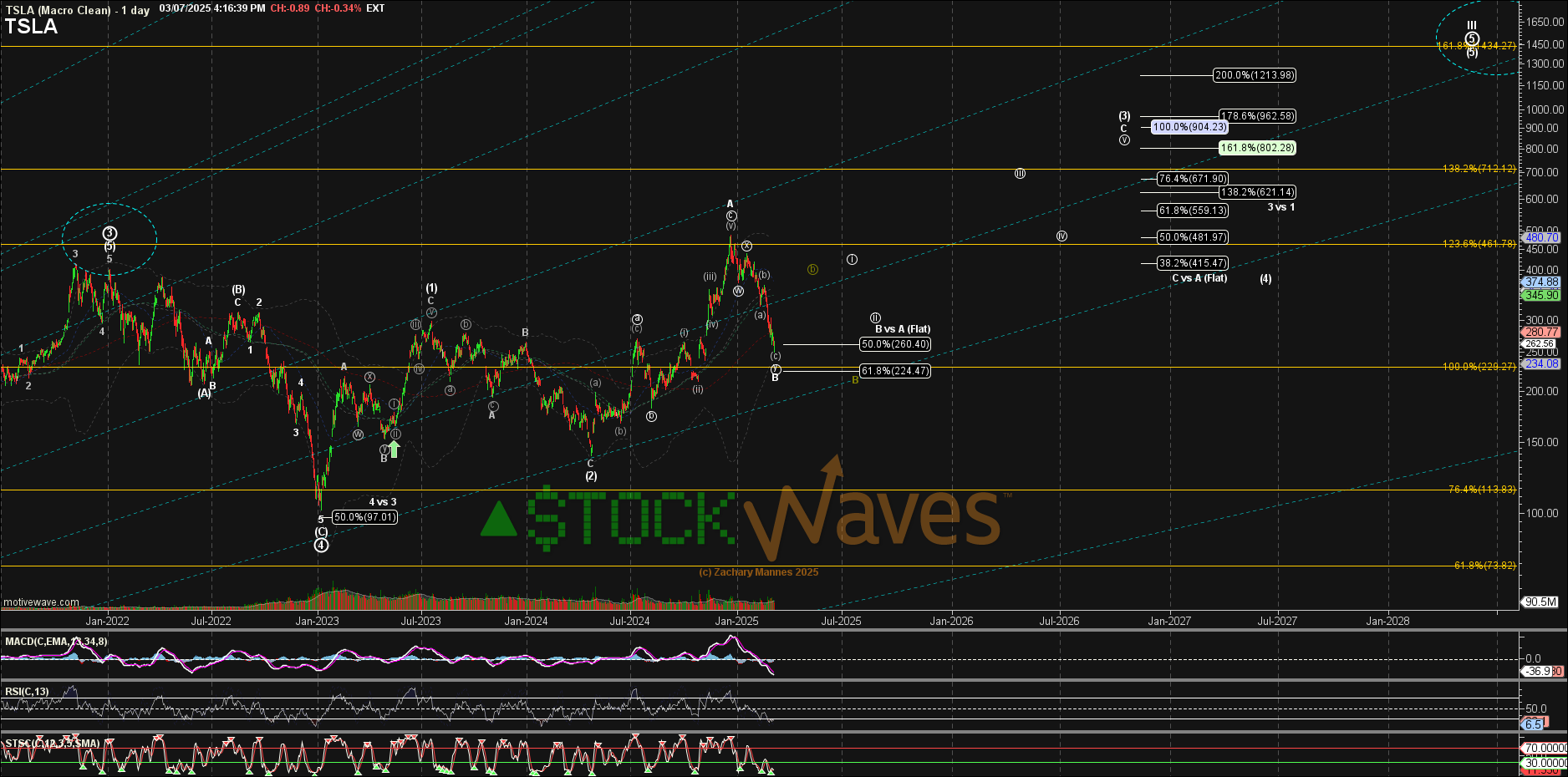Image resolution: width=1568 pixels, height=777 pixels.
Task: Click the 61.8%(224.47) retracement label
Action: [895, 371]
